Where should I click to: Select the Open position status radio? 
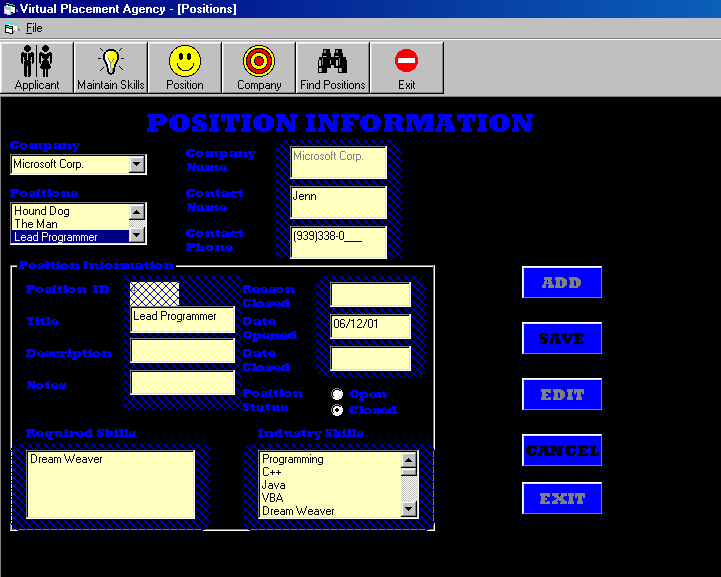pyautogui.click(x=338, y=394)
